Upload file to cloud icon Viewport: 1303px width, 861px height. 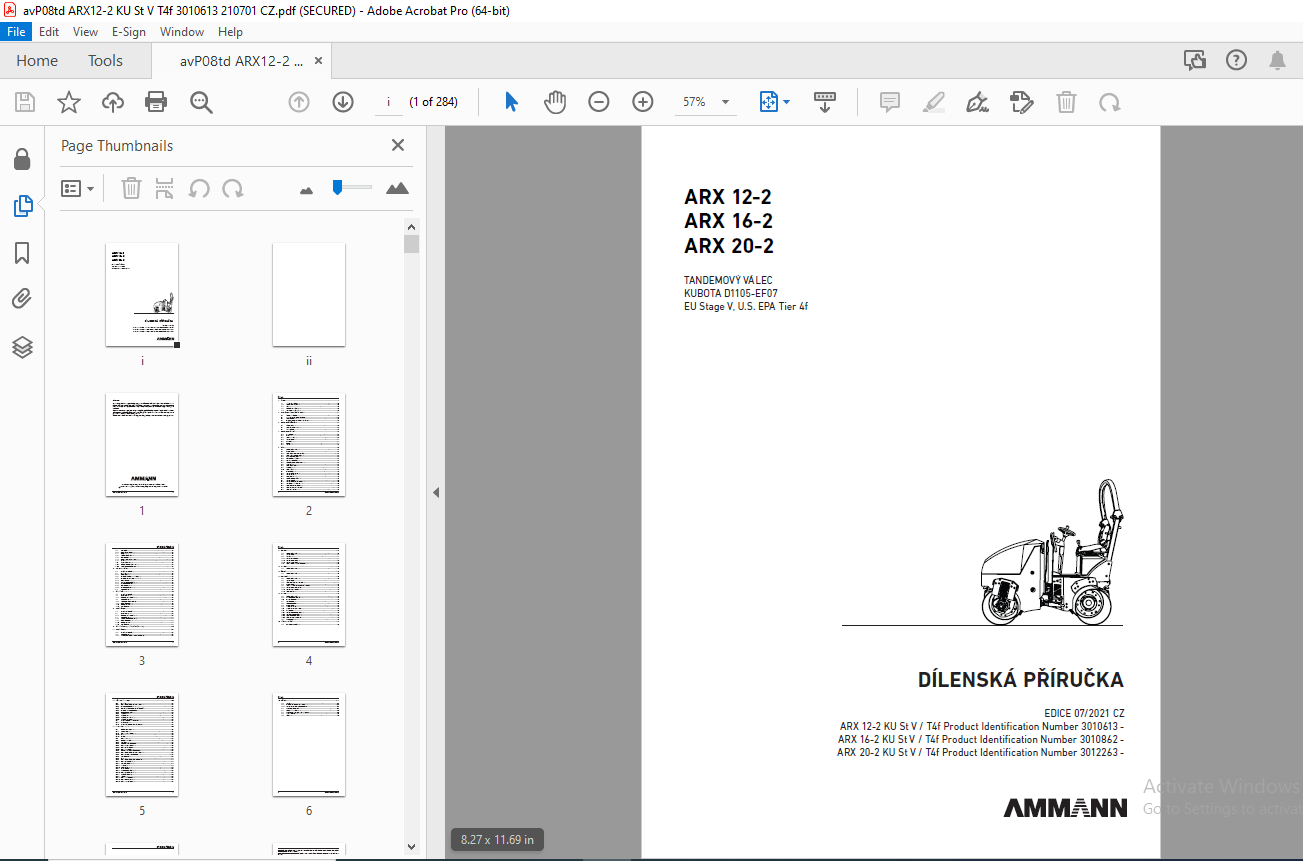pyautogui.click(x=112, y=102)
